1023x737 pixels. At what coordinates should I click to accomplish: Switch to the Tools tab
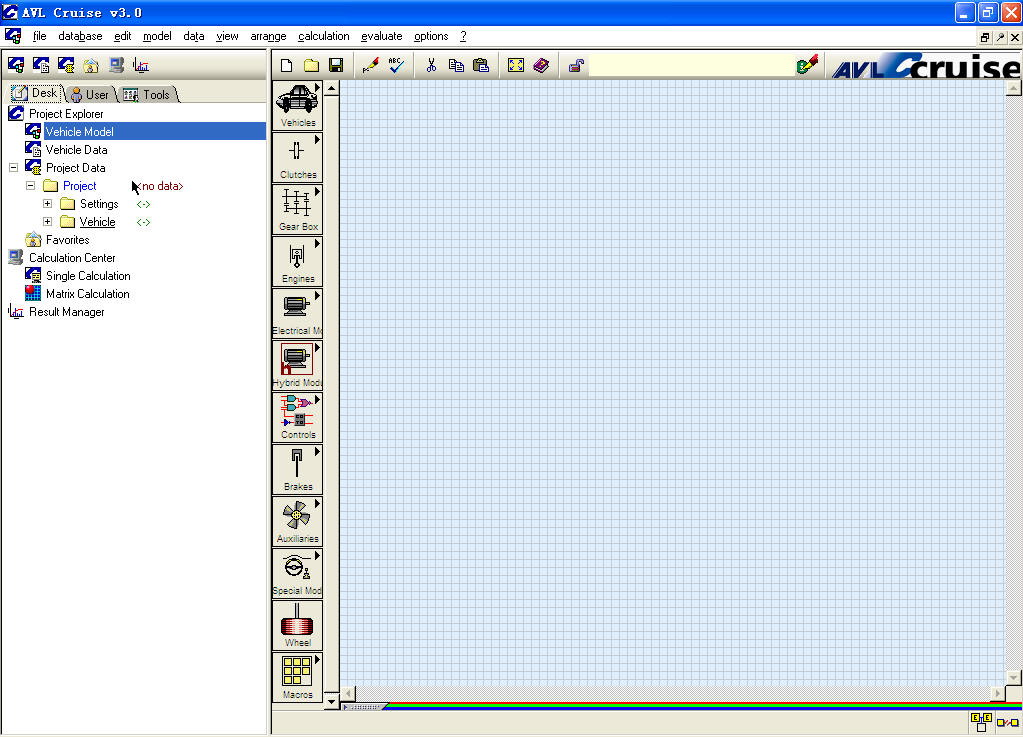pyautogui.click(x=149, y=95)
